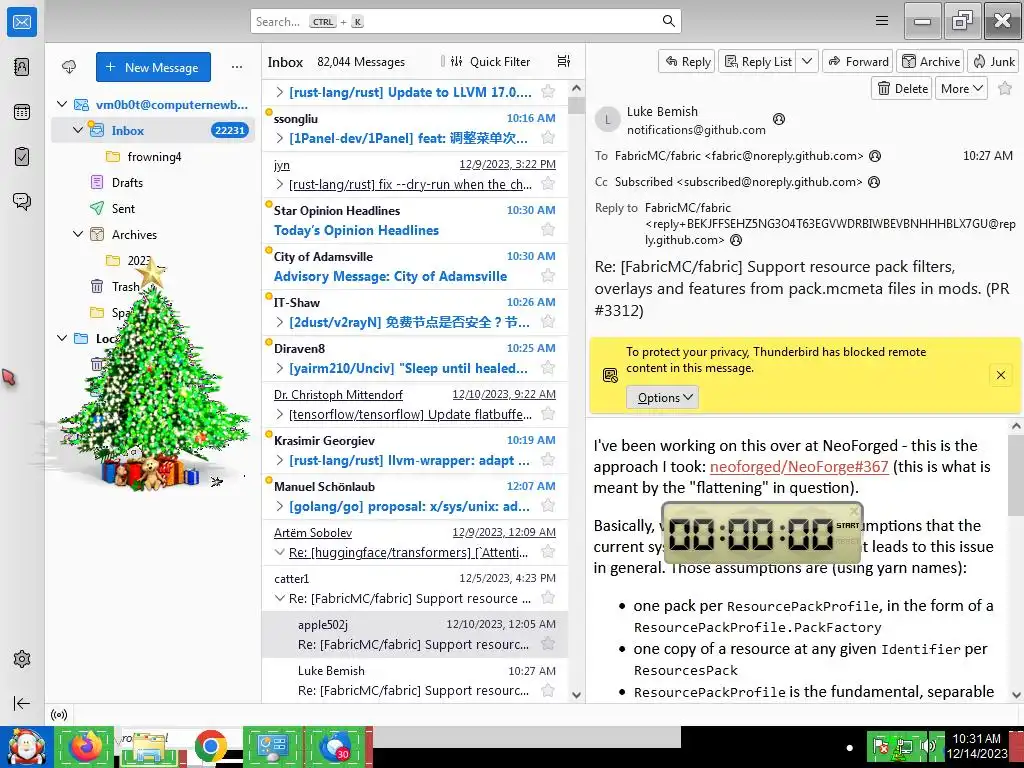The height and width of the screenshot is (768, 1024).
Task: Open the apple502j FabricMC reply
Action: click(x=415, y=634)
